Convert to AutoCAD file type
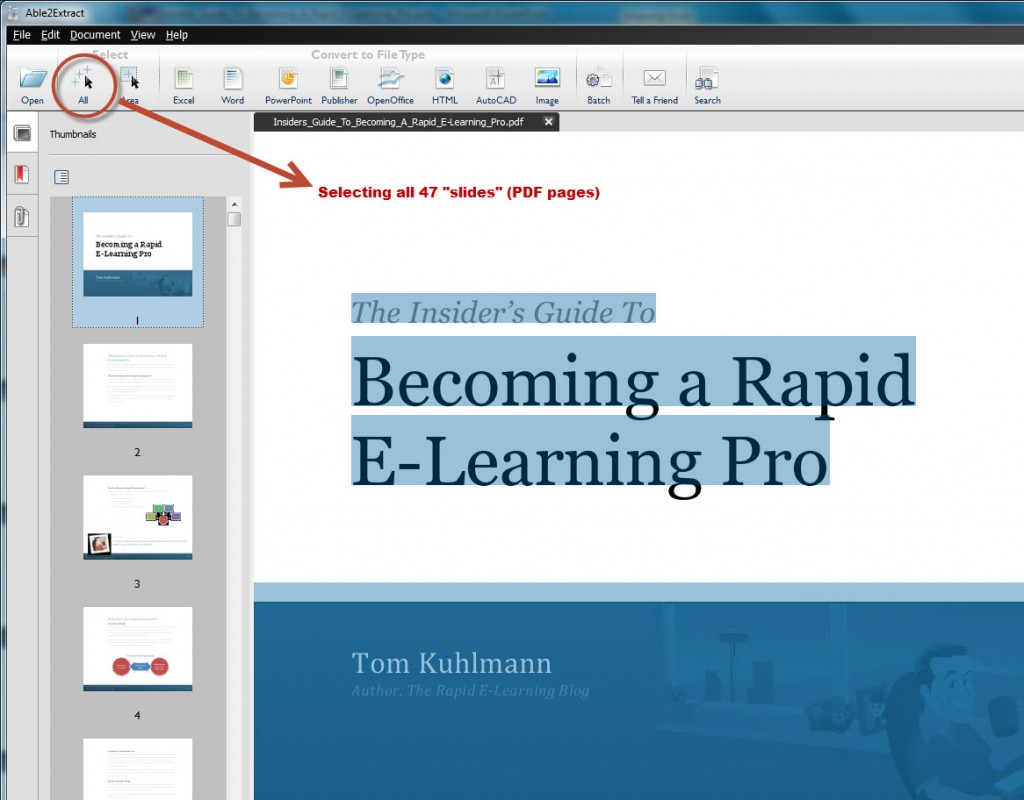This screenshot has height=800, width=1024. (x=496, y=86)
